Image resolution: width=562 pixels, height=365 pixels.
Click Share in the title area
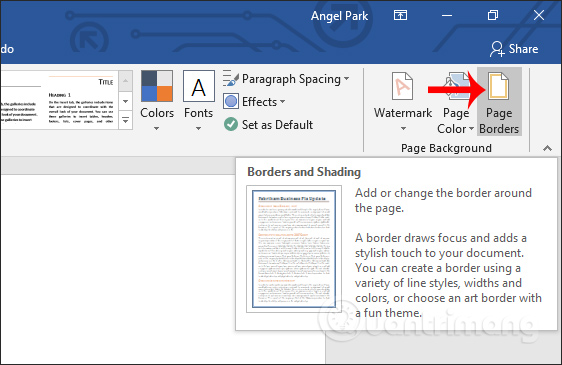coord(514,49)
